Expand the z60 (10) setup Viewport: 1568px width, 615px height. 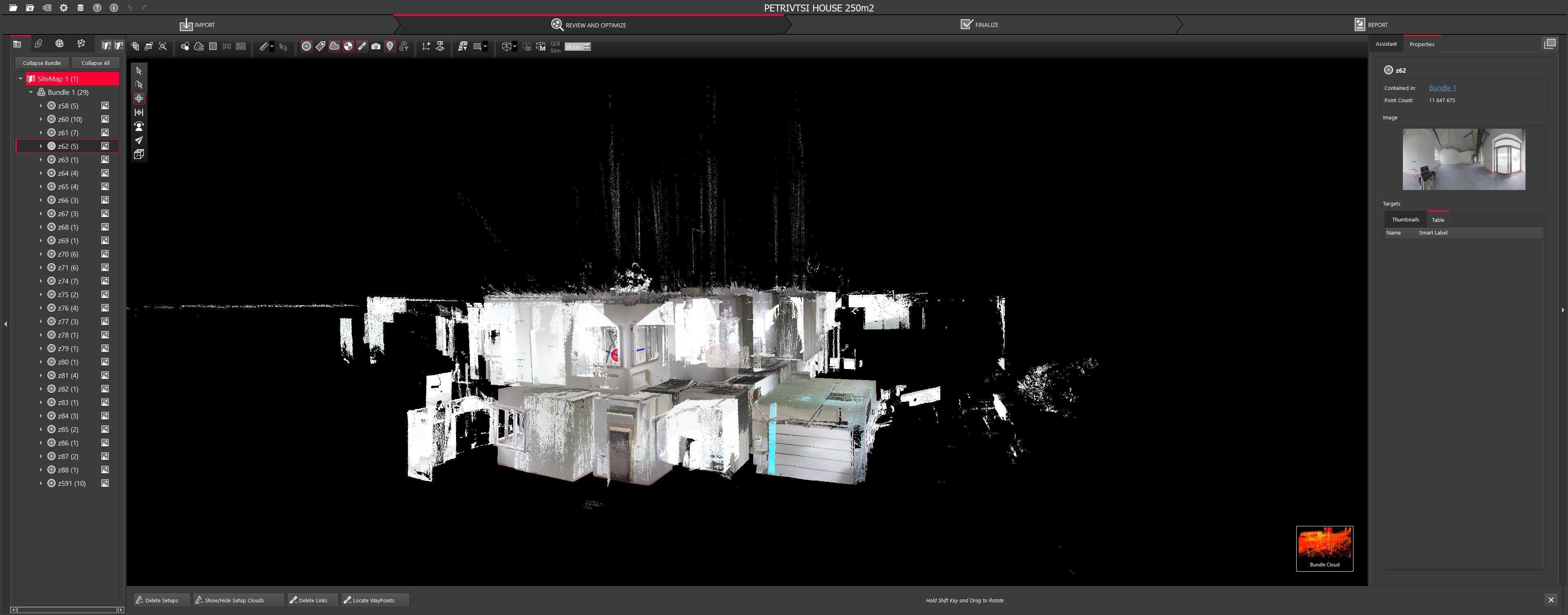(x=41, y=119)
